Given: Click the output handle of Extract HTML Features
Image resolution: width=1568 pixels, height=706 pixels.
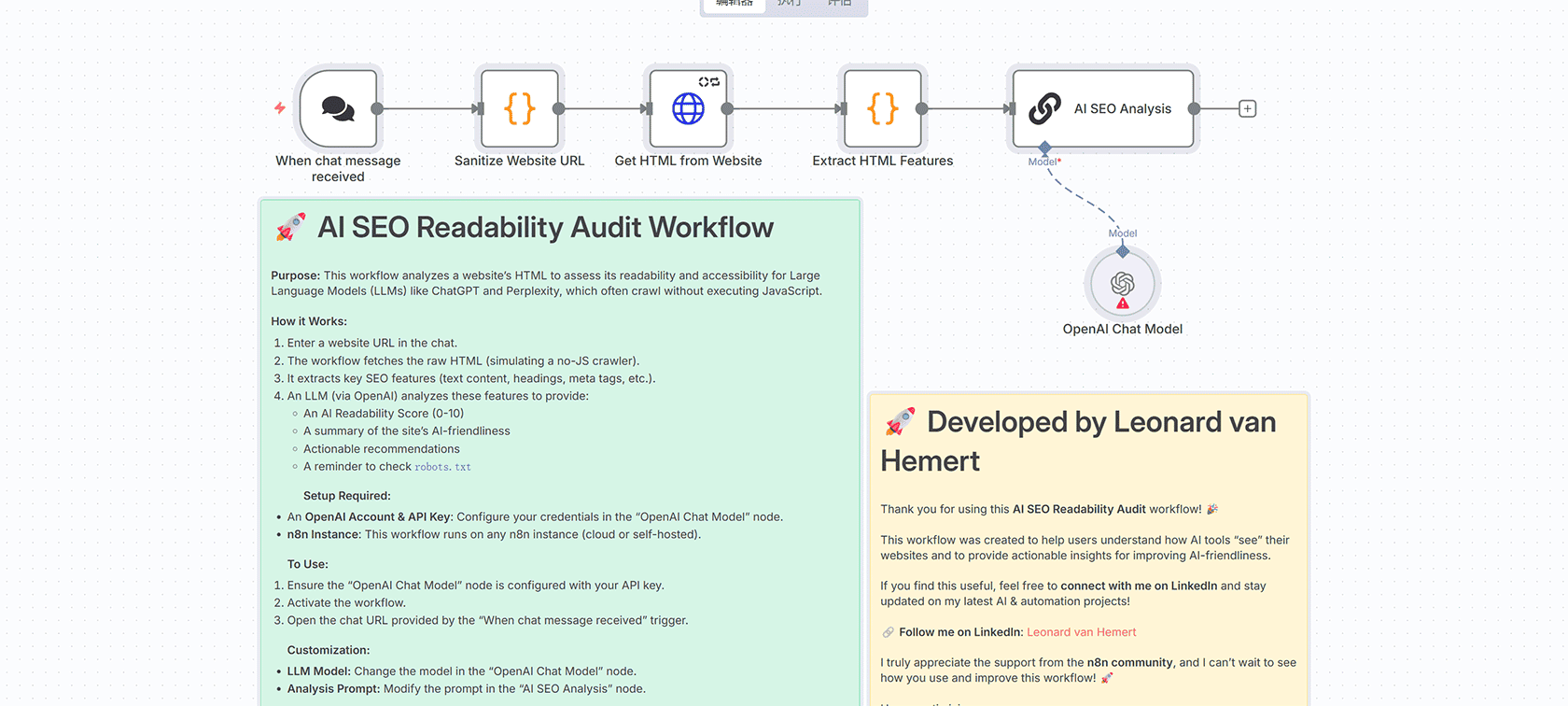Looking at the screenshot, I should pyautogui.click(x=921, y=109).
